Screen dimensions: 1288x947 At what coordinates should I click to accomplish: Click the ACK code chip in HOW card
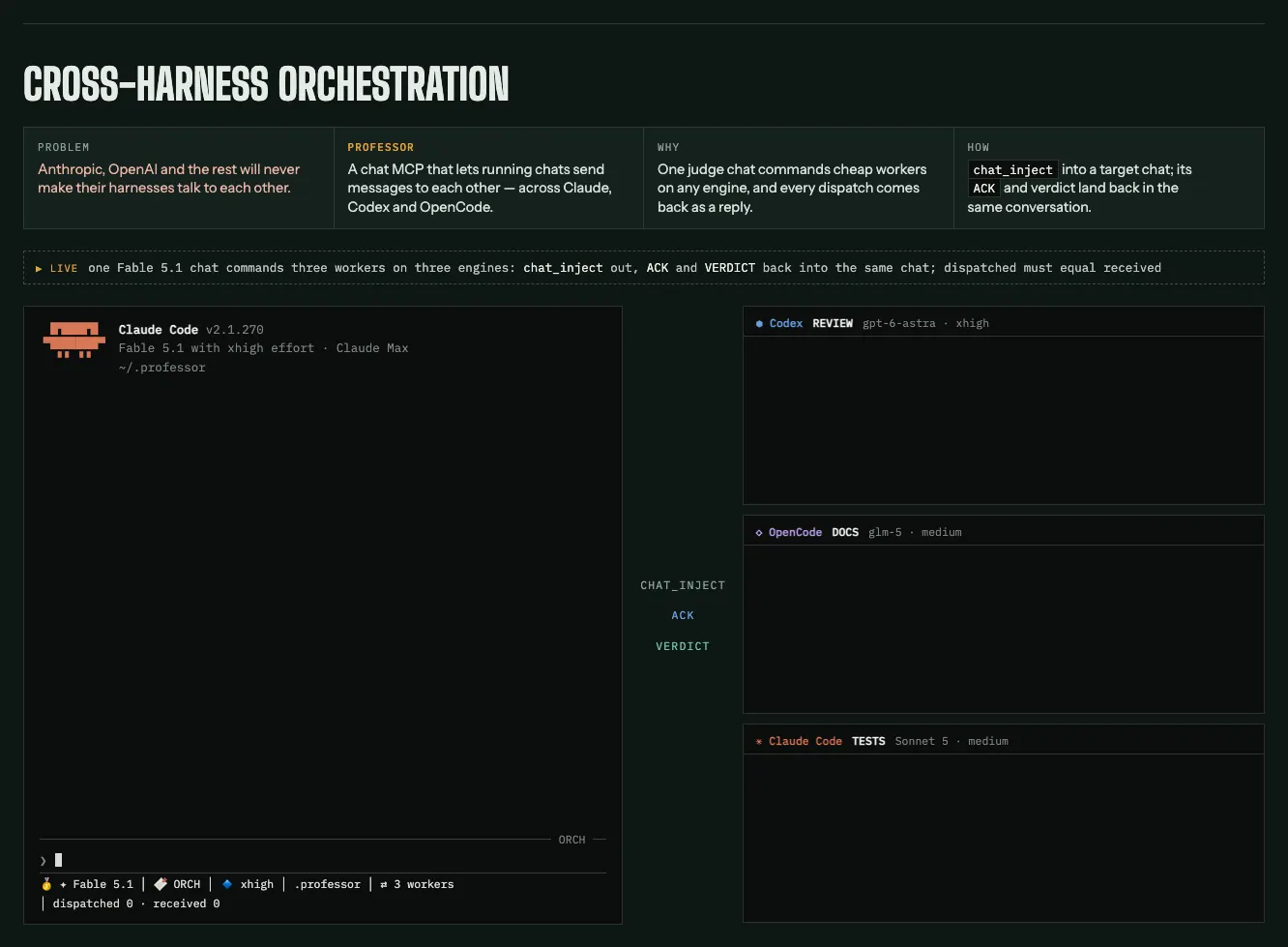click(984, 189)
